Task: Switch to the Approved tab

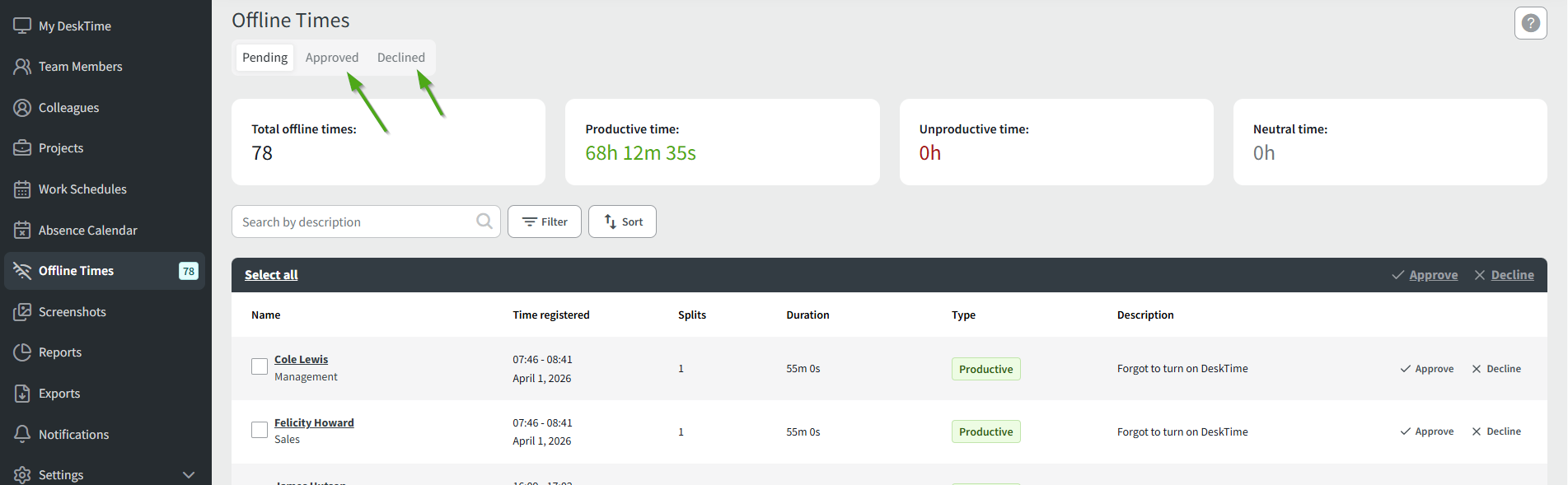Action: 332,58
